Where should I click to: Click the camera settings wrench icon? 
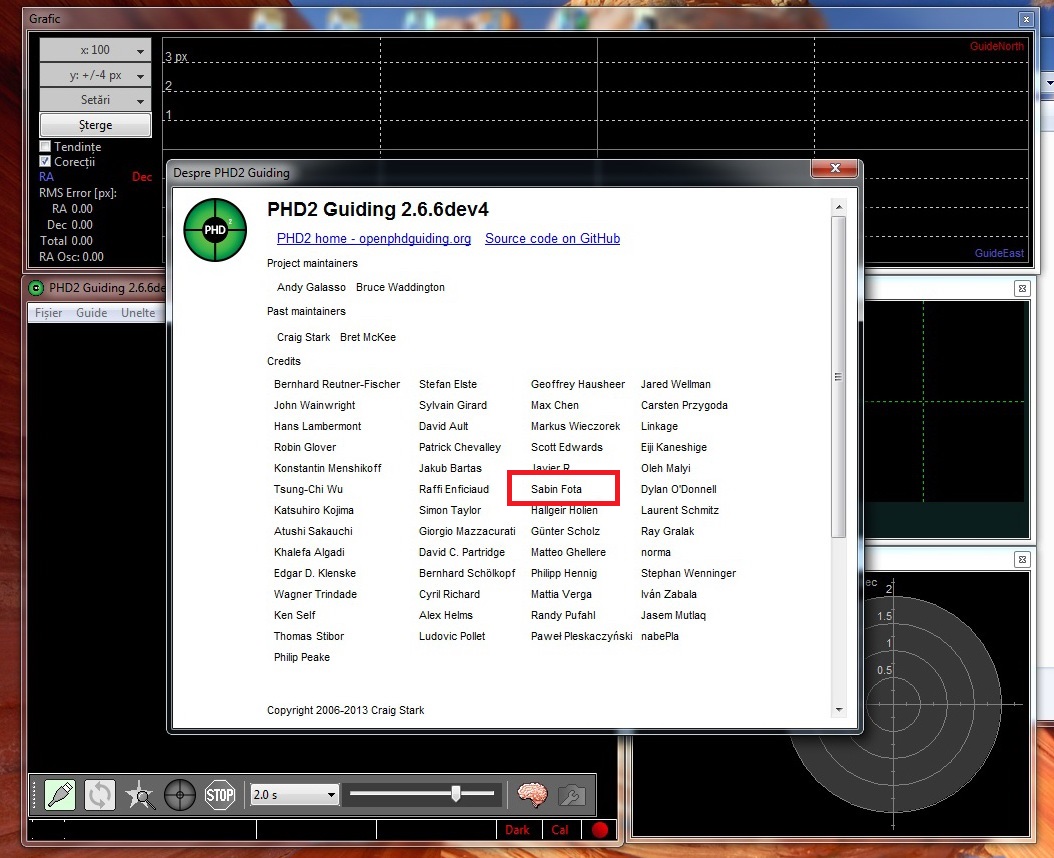coord(571,795)
